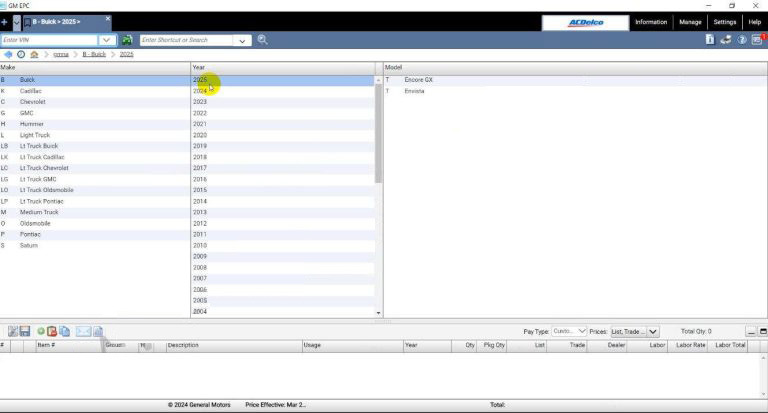The height and width of the screenshot is (413, 768).
Task: Open the Manage menu
Action: [690, 22]
